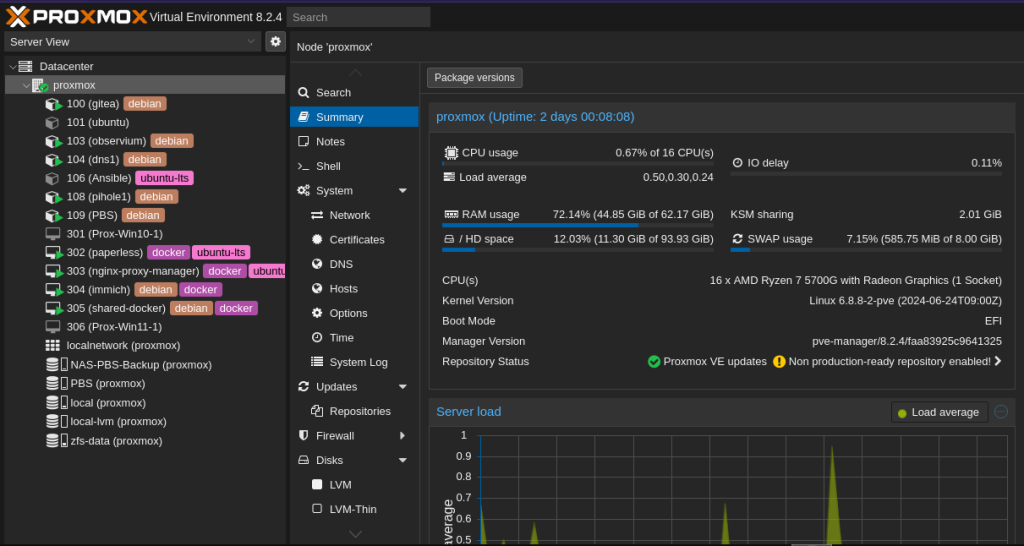Click the RAM usage progress bar
The height and width of the screenshot is (546, 1024).
pos(578,225)
